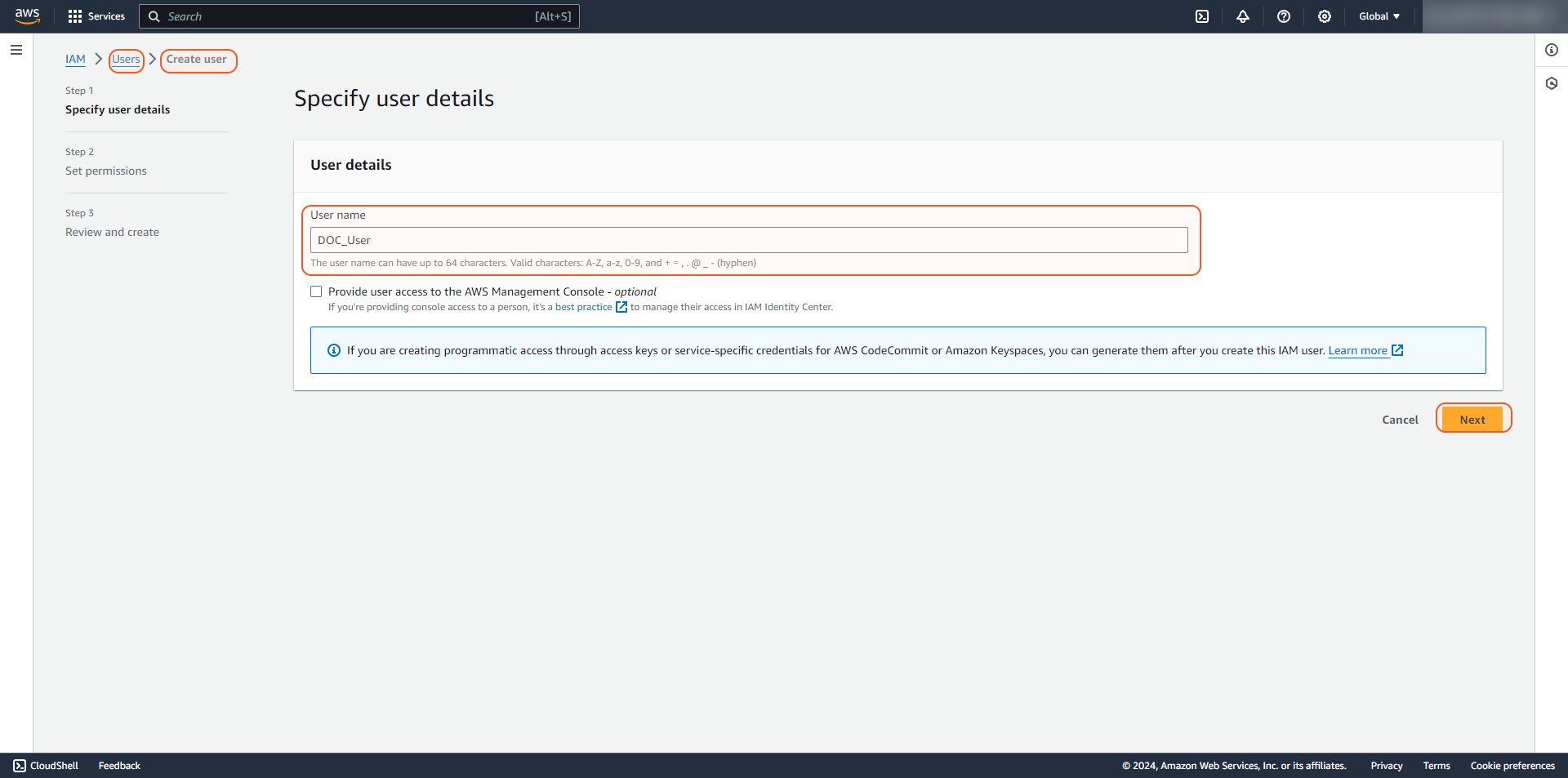Open the Info panel on the right sidebar
This screenshot has width=1568, height=778.
(1552, 50)
